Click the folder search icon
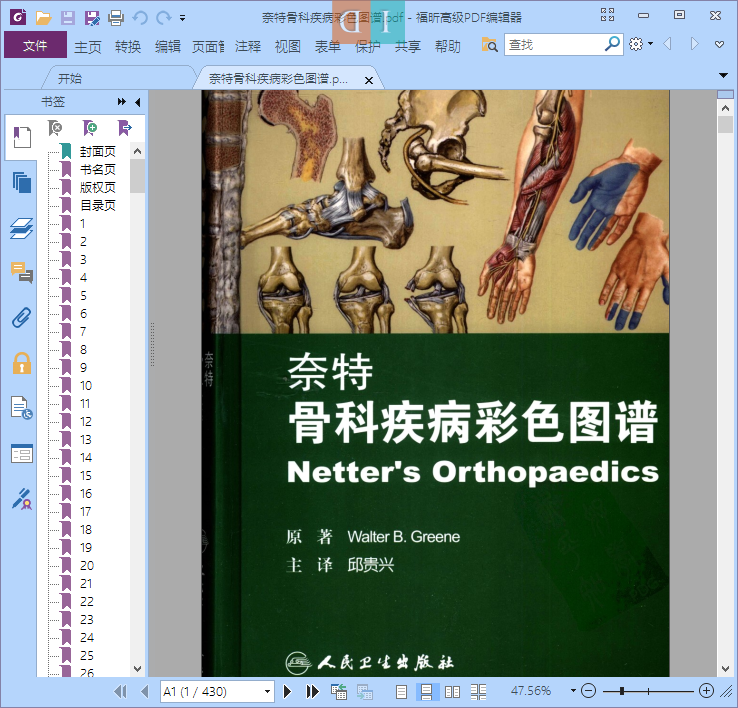Screen dimensions: 738x708 click(489, 45)
